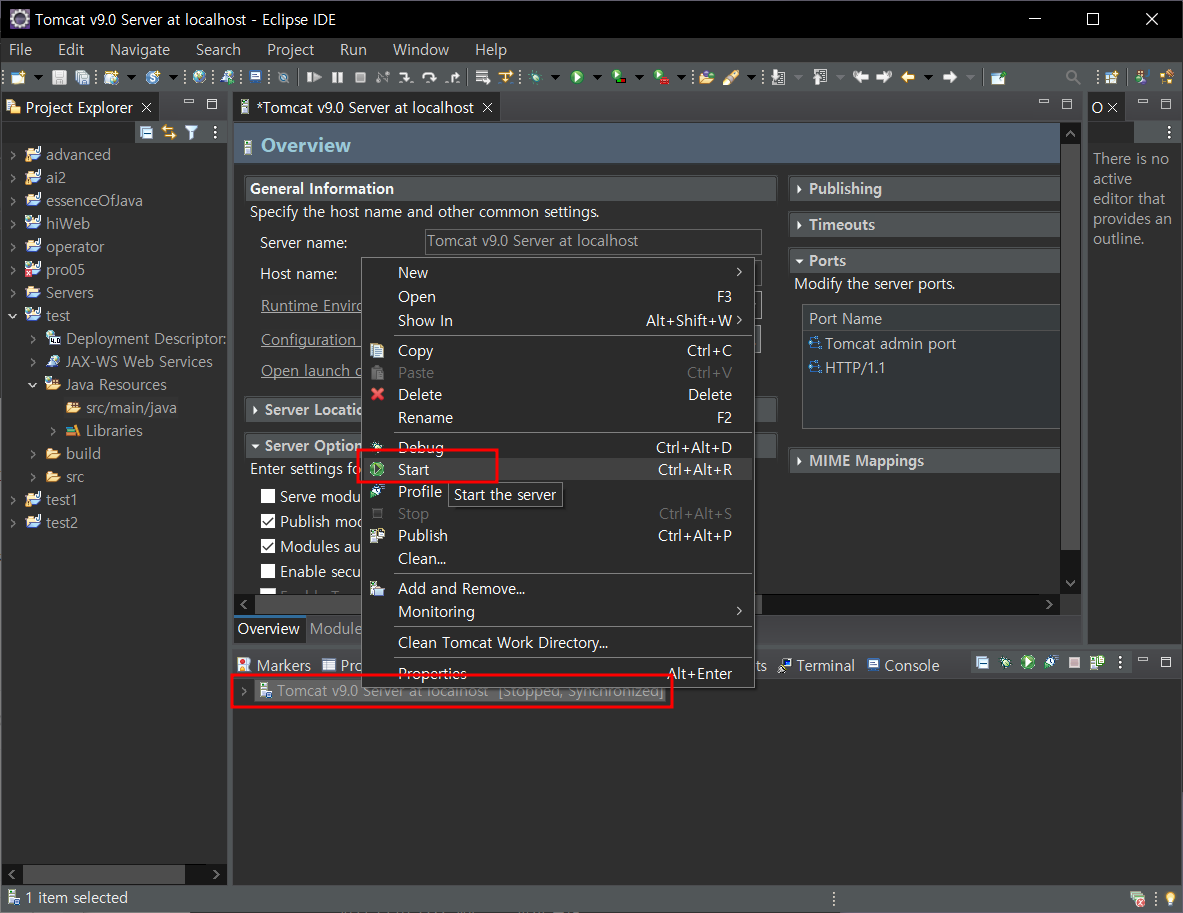Image resolution: width=1183 pixels, height=913 pixels.
Task: Select the Tomcat admin port row
Action: click(x=931, y=343)
